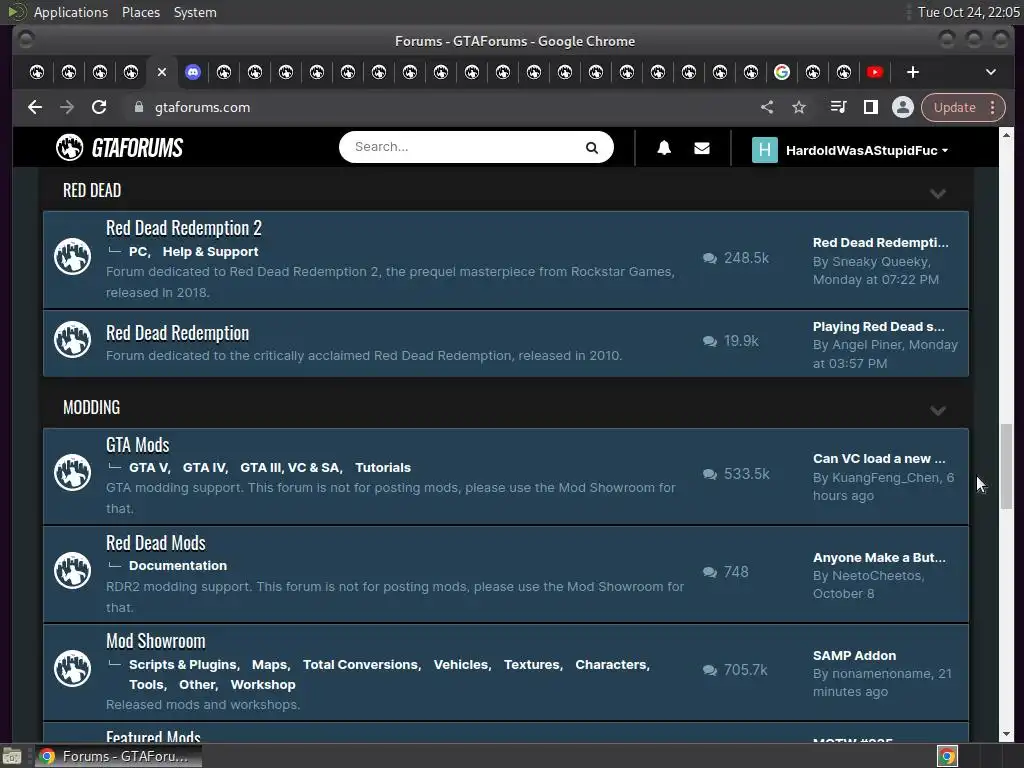Click the site lock icon
Viewport: 1024px width, 768px height.
[138, 107]
